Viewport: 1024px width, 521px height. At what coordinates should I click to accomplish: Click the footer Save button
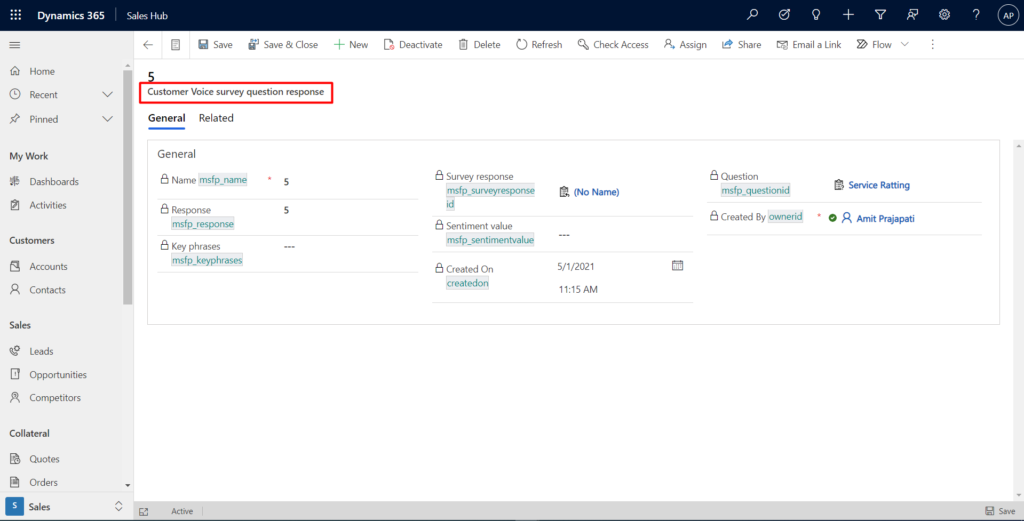[x=1000, y=511]
